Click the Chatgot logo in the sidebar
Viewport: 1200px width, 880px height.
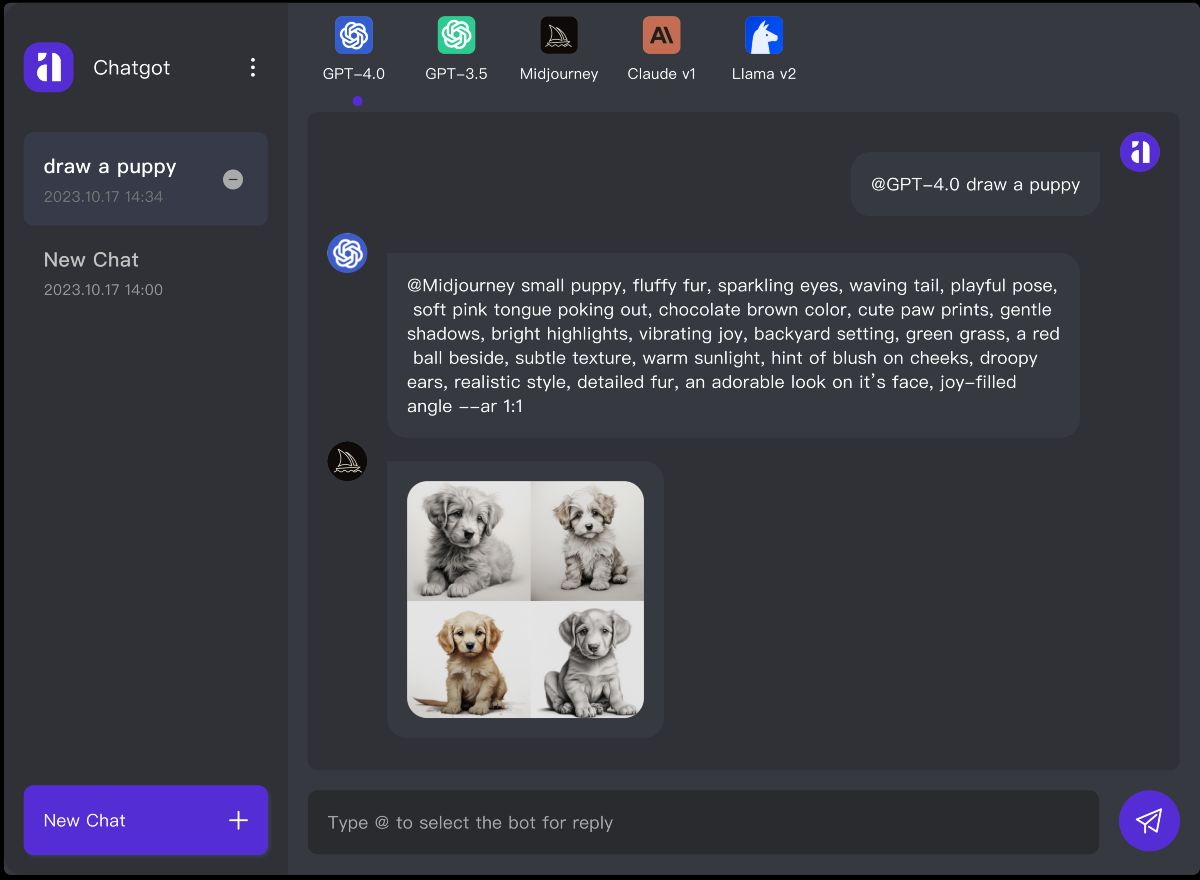[48, 67]
